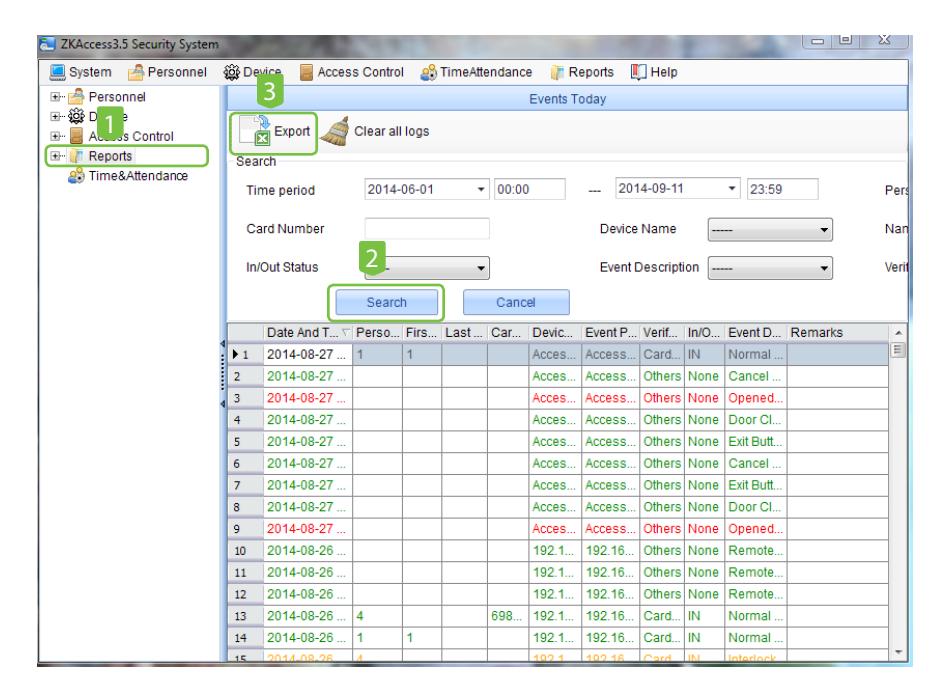The width and height of the screenshot is (946, 700).
Task: Open the In/Out Status dropdown
Action: (x=427, y=268)
